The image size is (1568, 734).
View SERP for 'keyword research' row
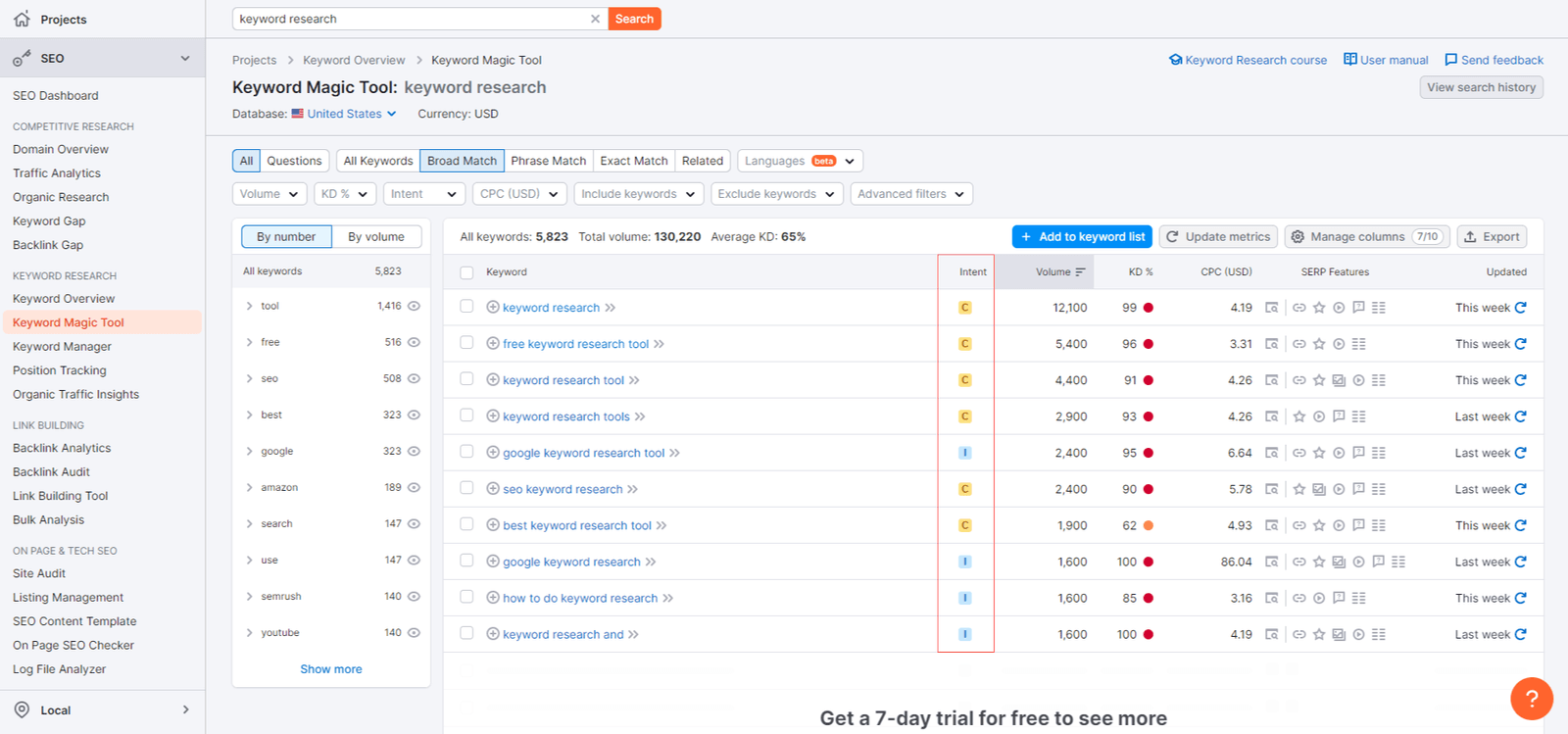pyautogui.click(x=1271, y=308)
